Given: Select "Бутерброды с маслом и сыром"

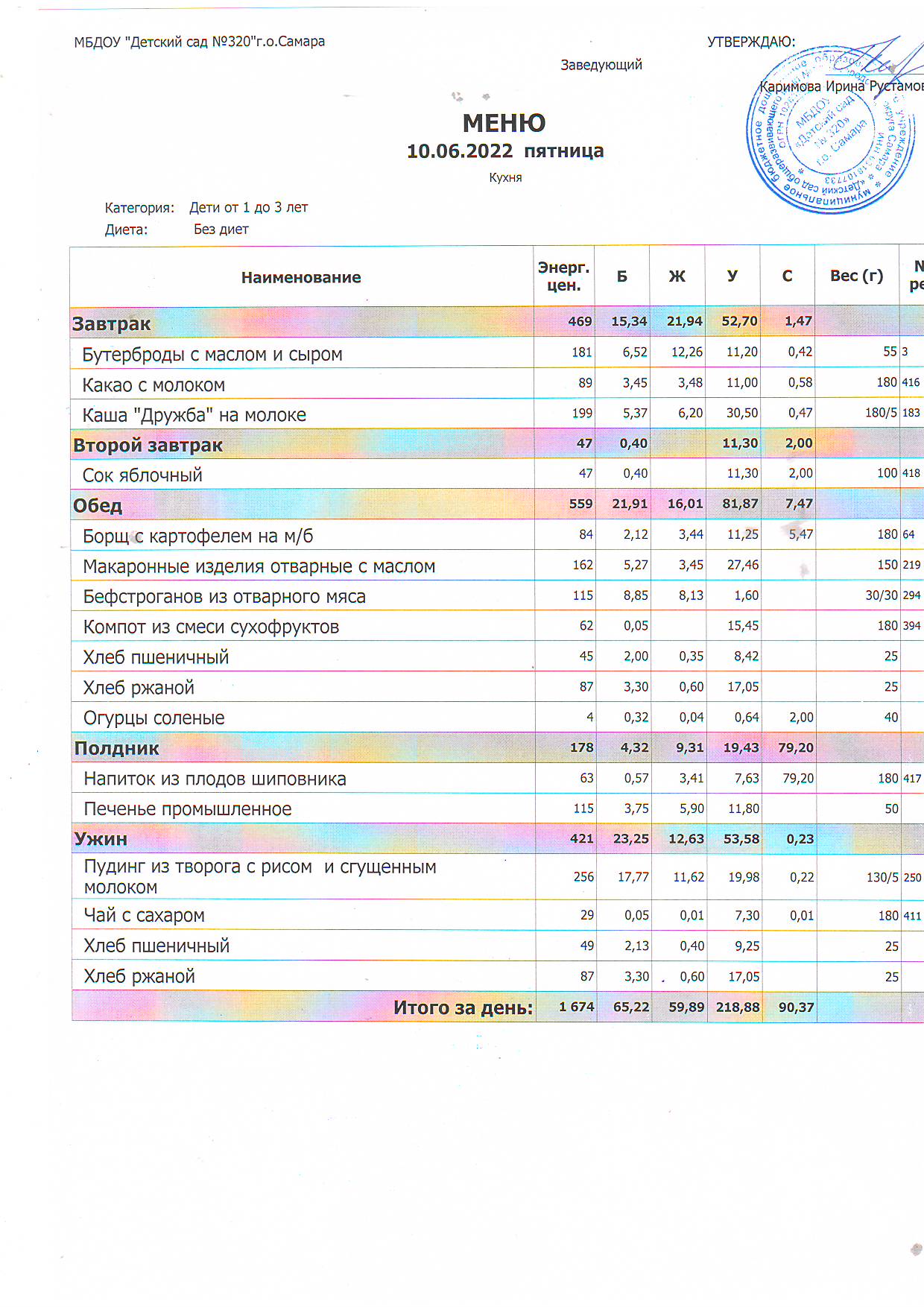Looking at the screenshot, I should pos(212,355).
